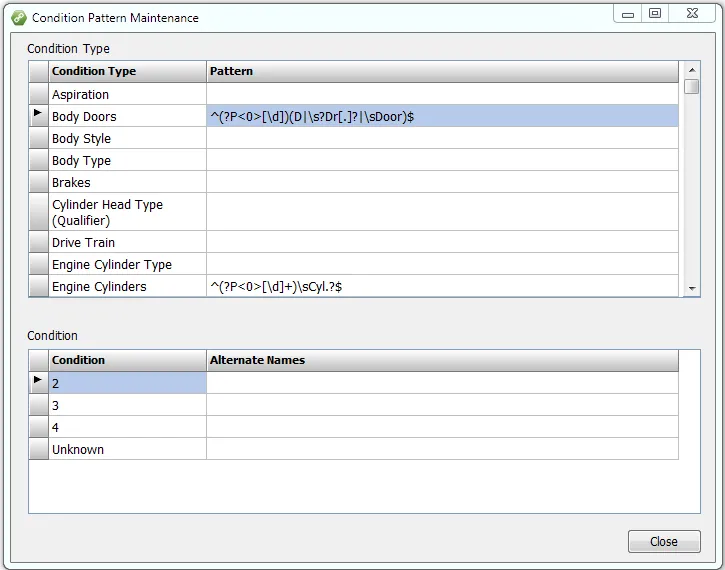
Task: Click the Body Doors pattern cell
Action: click(441, 116)
